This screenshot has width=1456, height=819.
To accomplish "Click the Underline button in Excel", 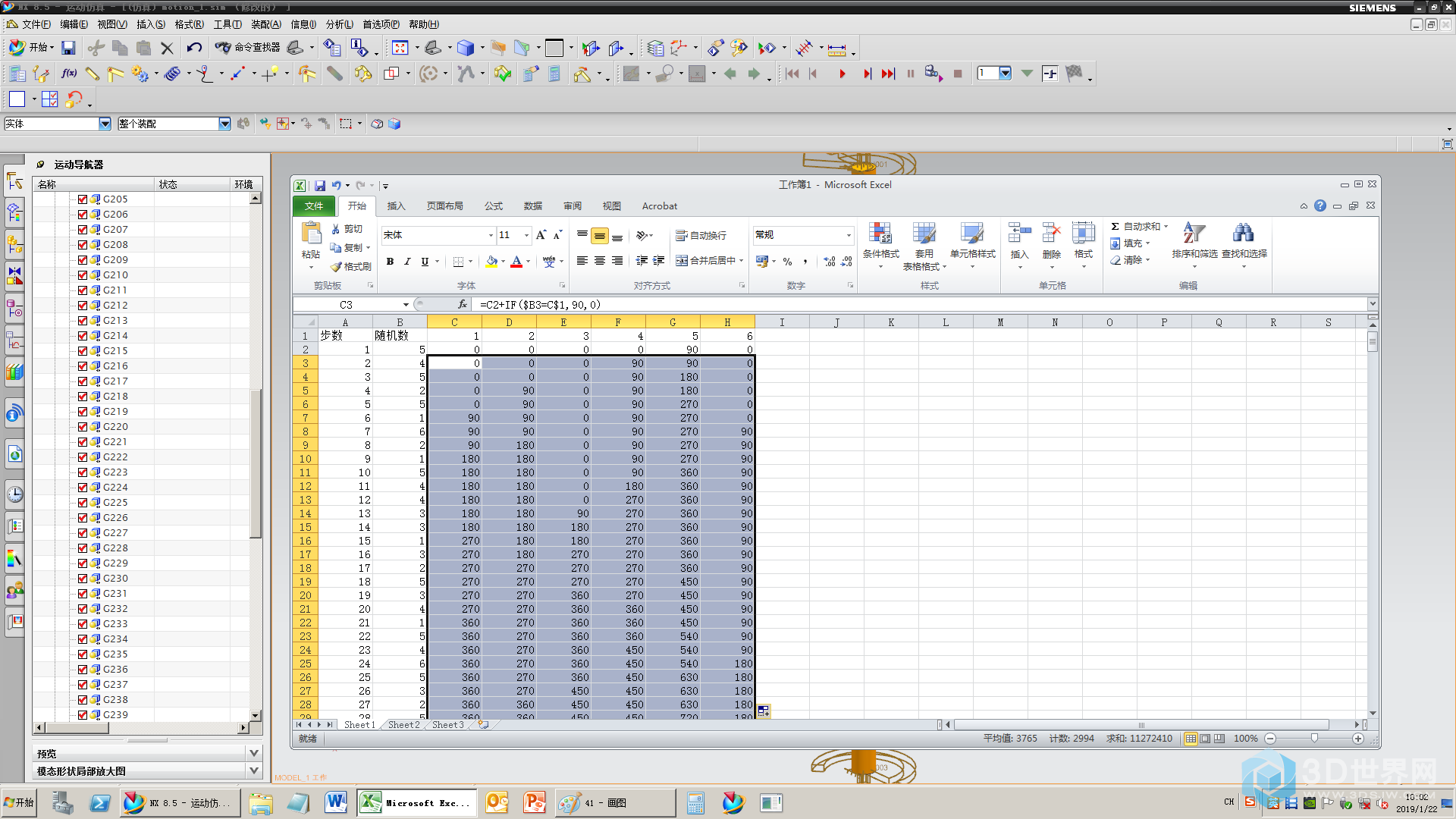I will click(x=425, y=262).
